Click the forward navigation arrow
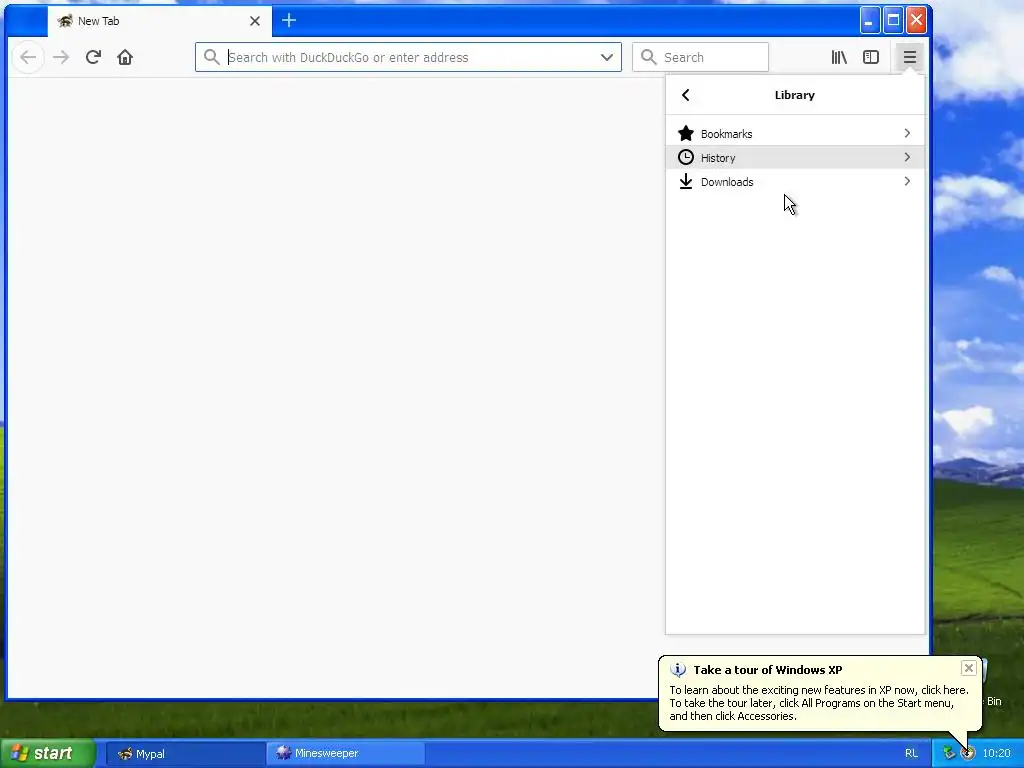The width and height of the screenshot is (1024, 768). click(x=61, y=57)
